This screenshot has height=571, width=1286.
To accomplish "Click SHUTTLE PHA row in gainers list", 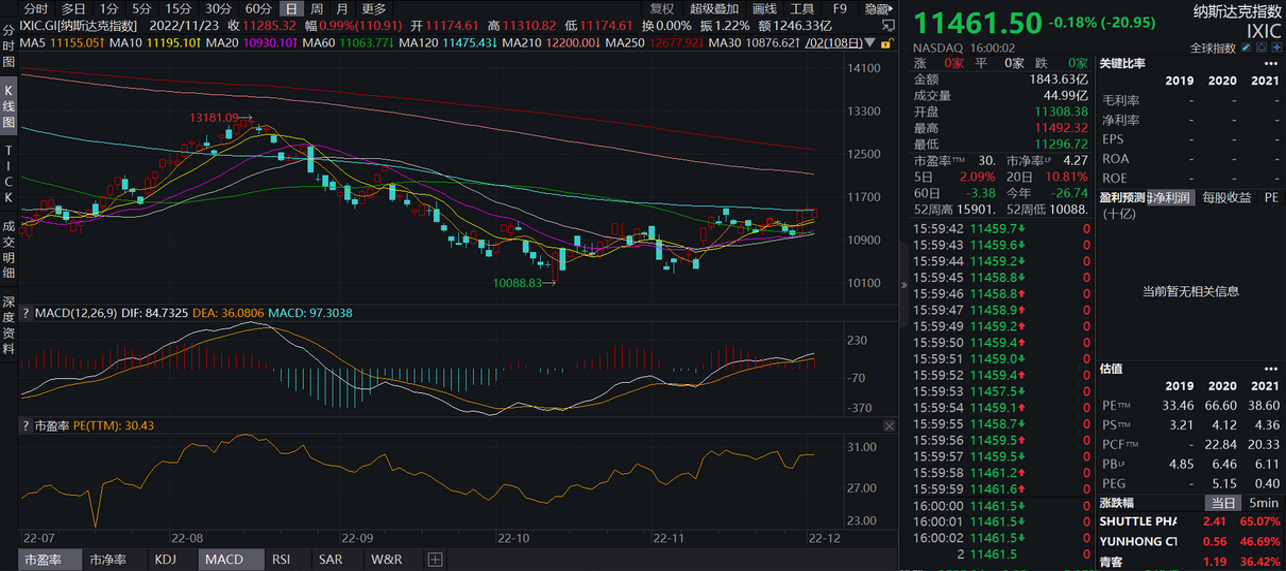I will point(1191,522).
